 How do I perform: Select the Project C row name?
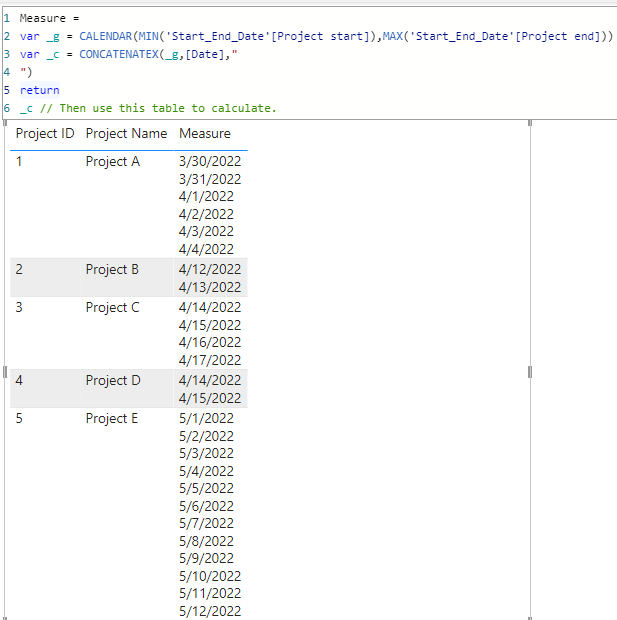tap(113, 307)
